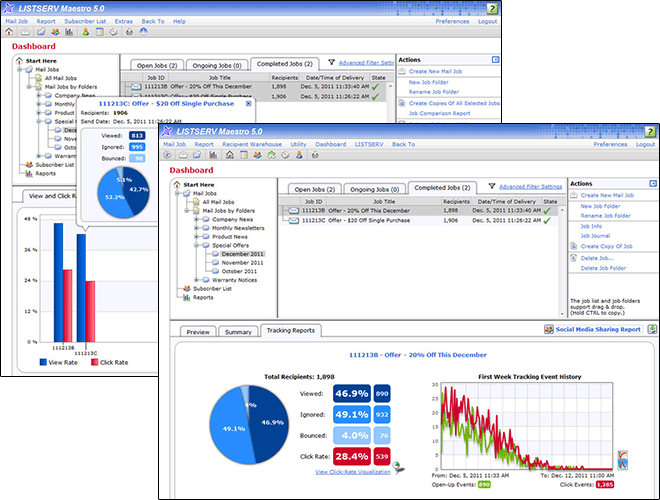Click upper chart-type icon beside tracking history graph
Image resolution: width=660 pixels, height=500 pixels.
click(x=623, y=455)
